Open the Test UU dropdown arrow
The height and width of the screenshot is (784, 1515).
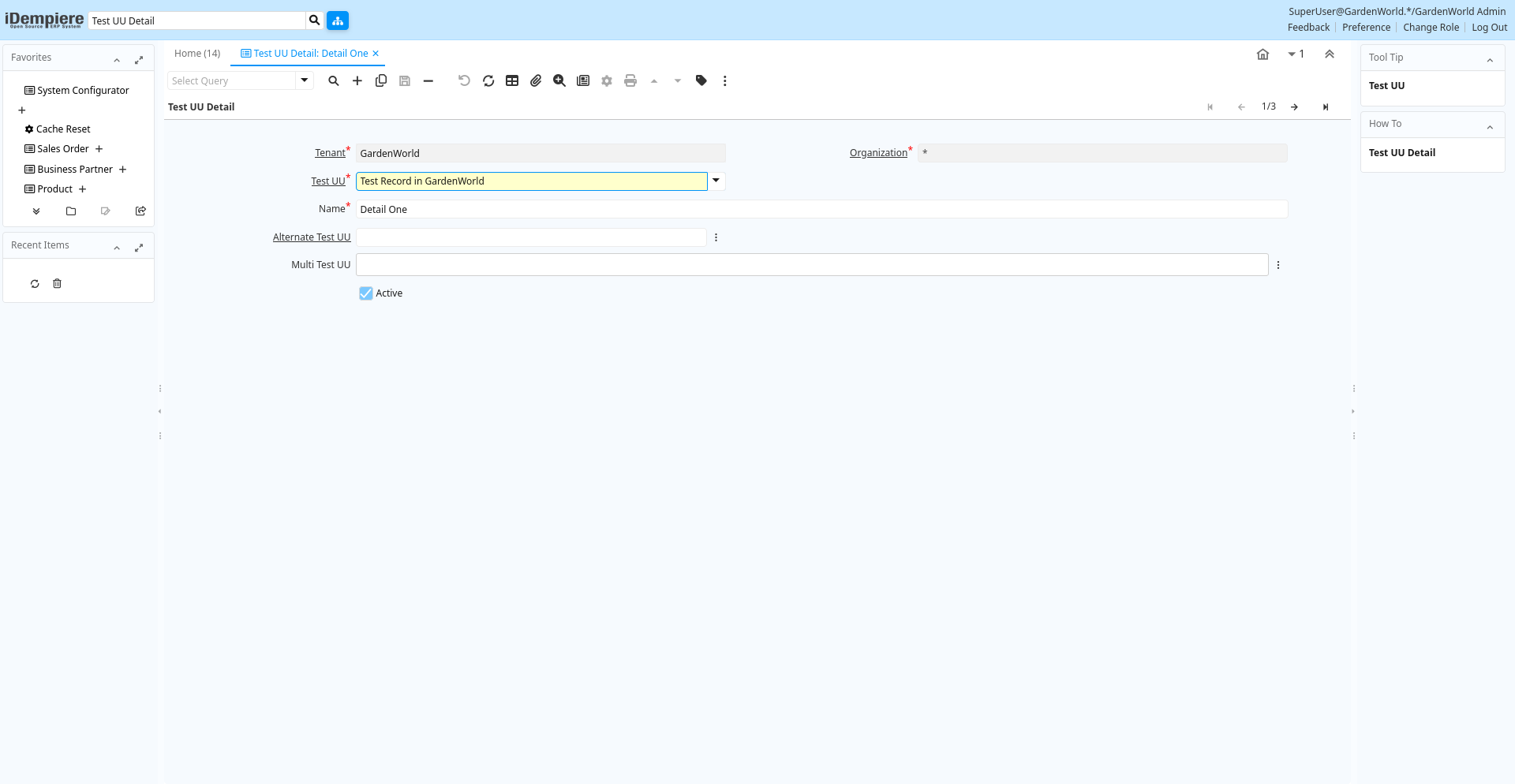716,181
